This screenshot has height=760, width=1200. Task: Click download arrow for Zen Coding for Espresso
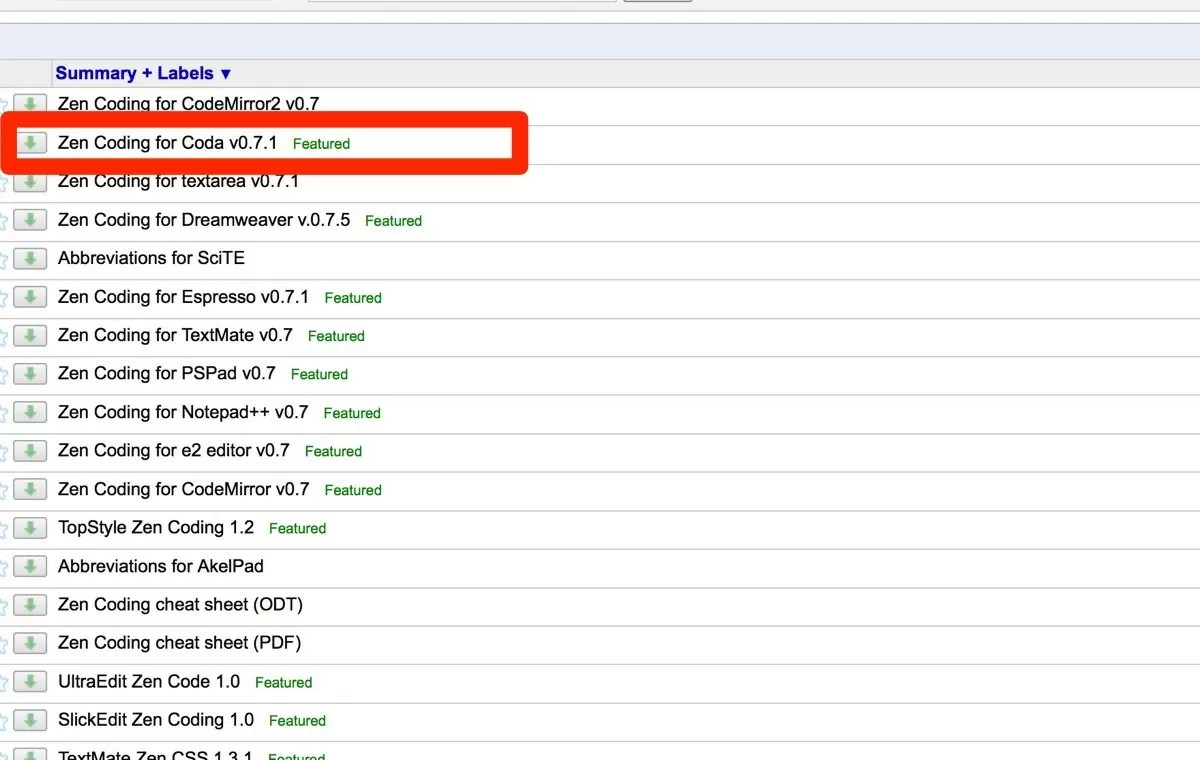coord(30,297)
